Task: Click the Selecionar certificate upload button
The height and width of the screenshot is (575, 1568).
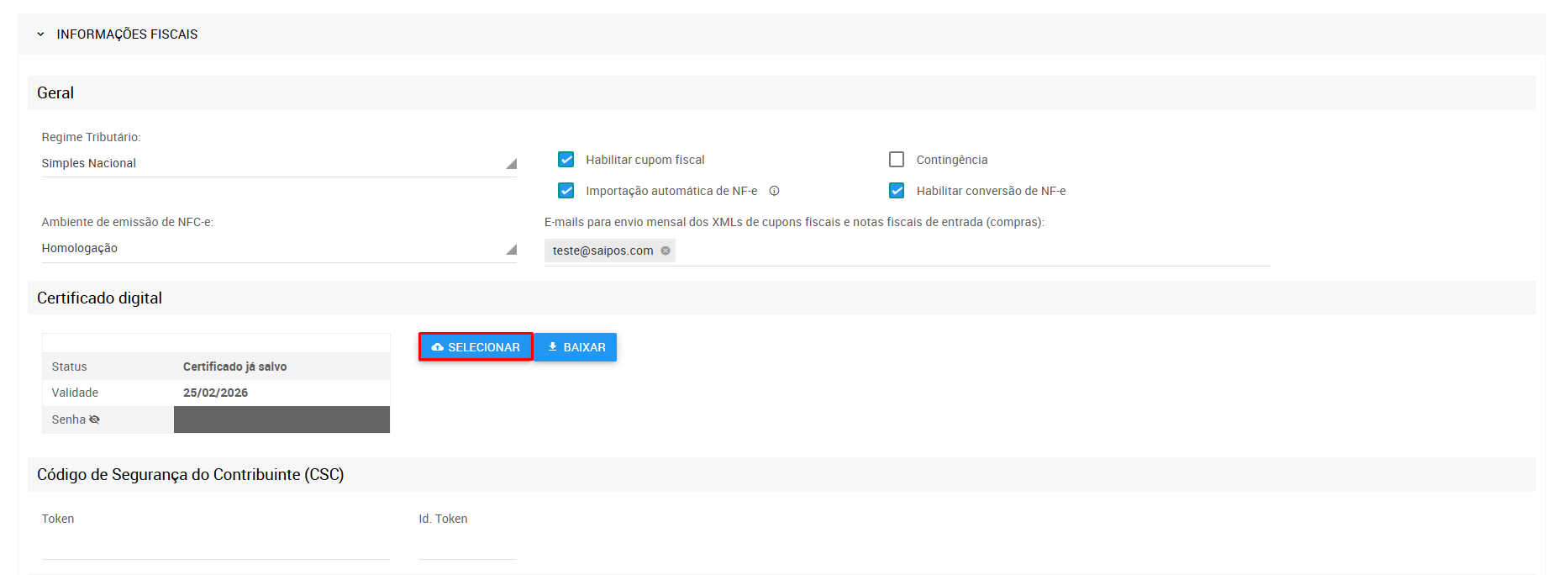Action: [476, 347]
